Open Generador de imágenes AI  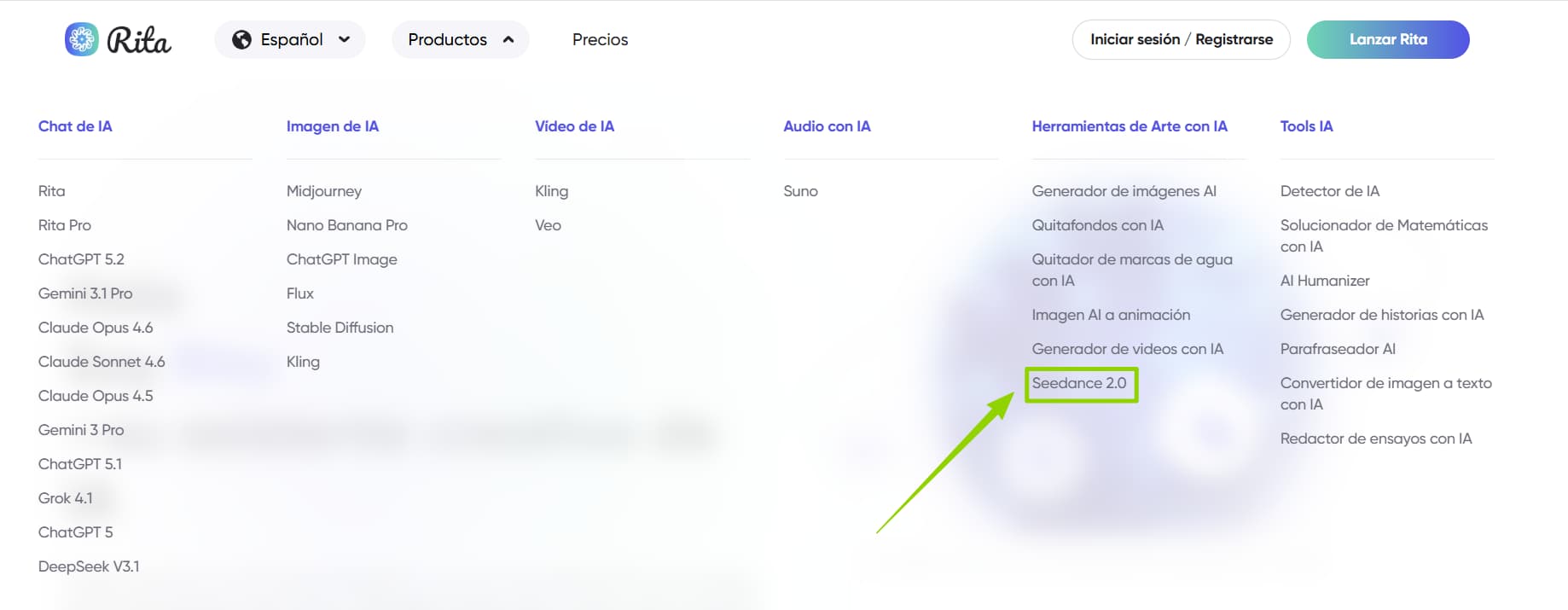point(1124,191)
